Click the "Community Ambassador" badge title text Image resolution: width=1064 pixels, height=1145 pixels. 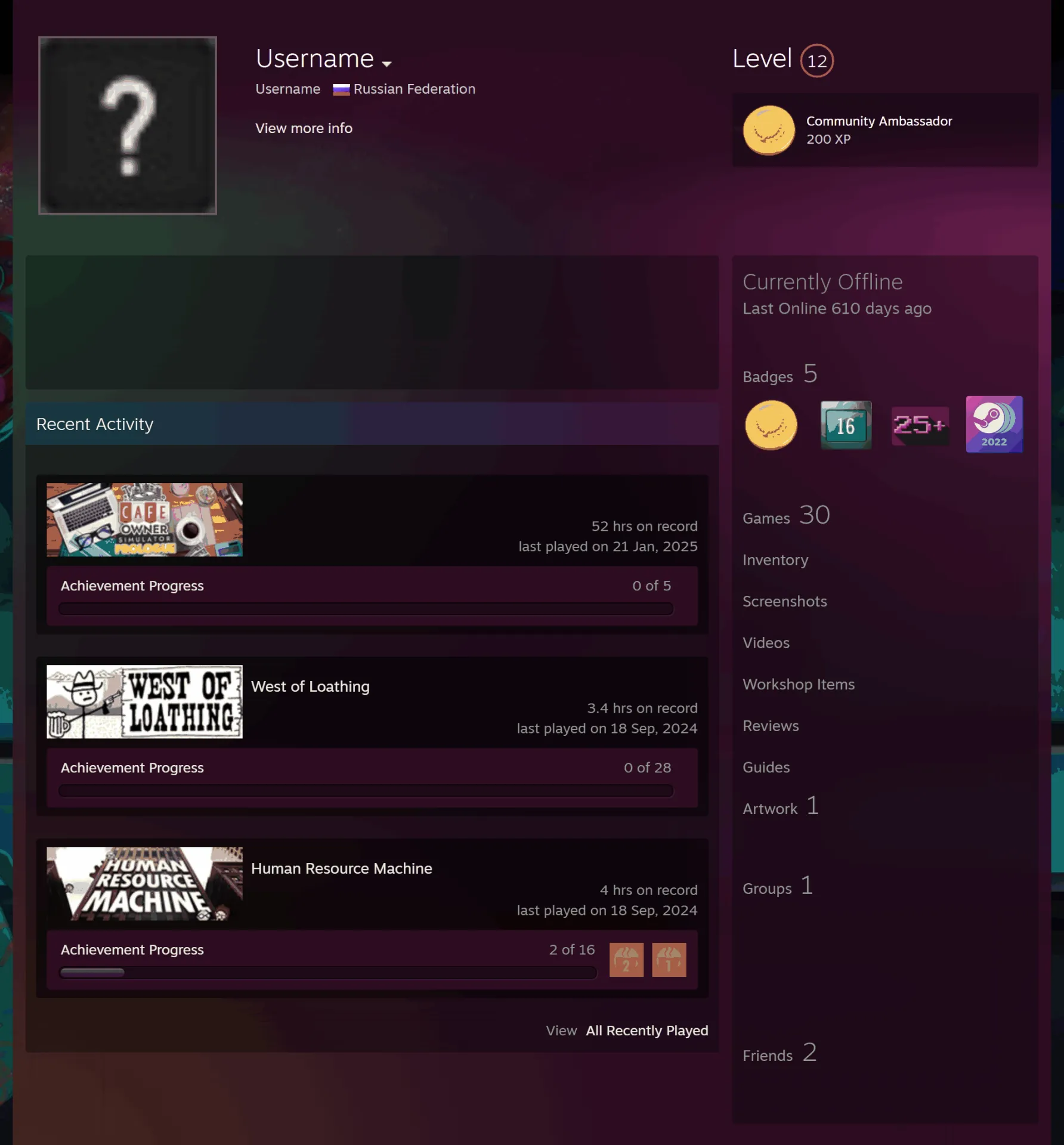pos(879,121)
